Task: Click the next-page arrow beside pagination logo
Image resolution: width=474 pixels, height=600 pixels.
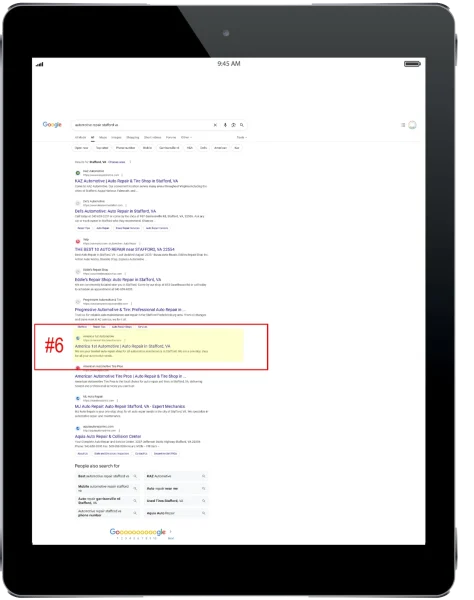Action: [x=171, y=532]
